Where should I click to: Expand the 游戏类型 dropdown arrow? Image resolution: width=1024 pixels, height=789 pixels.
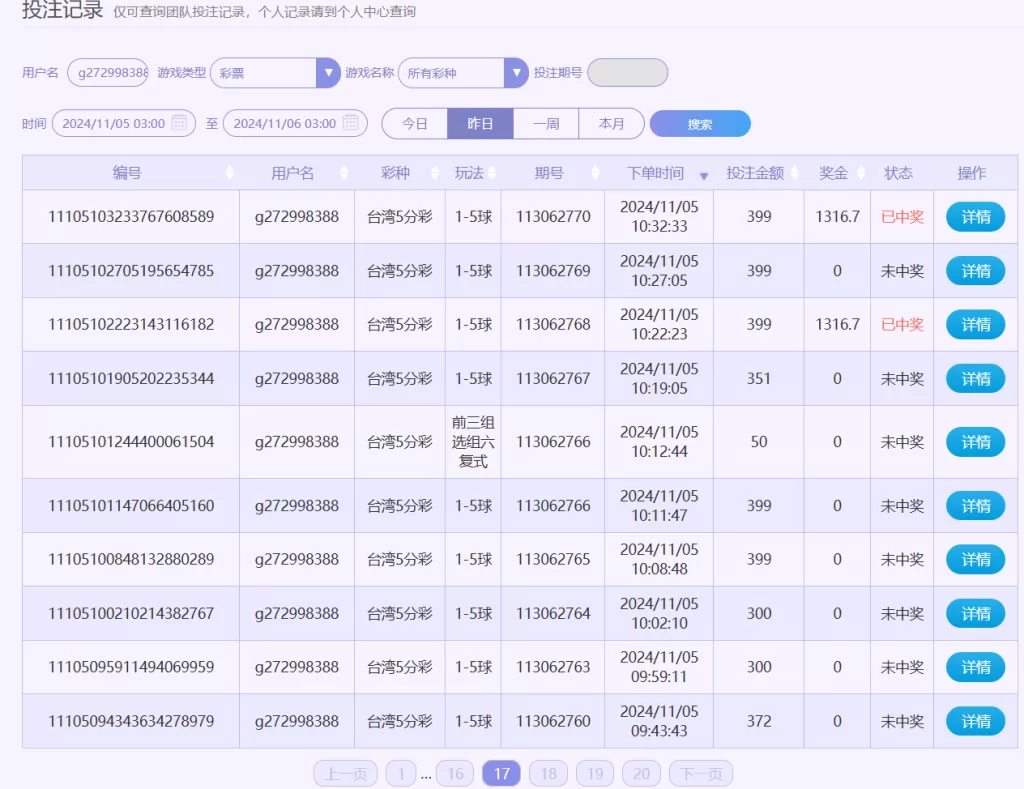328,72
